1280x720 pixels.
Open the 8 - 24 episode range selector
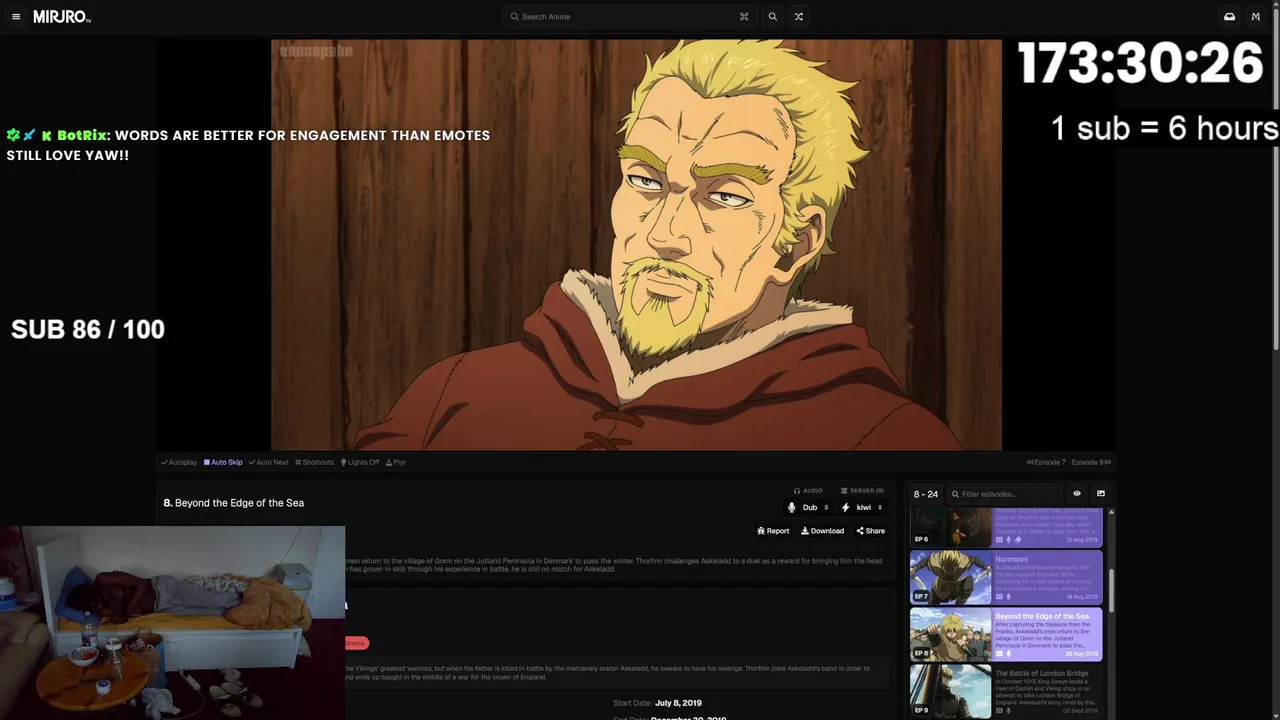point(926,494)
